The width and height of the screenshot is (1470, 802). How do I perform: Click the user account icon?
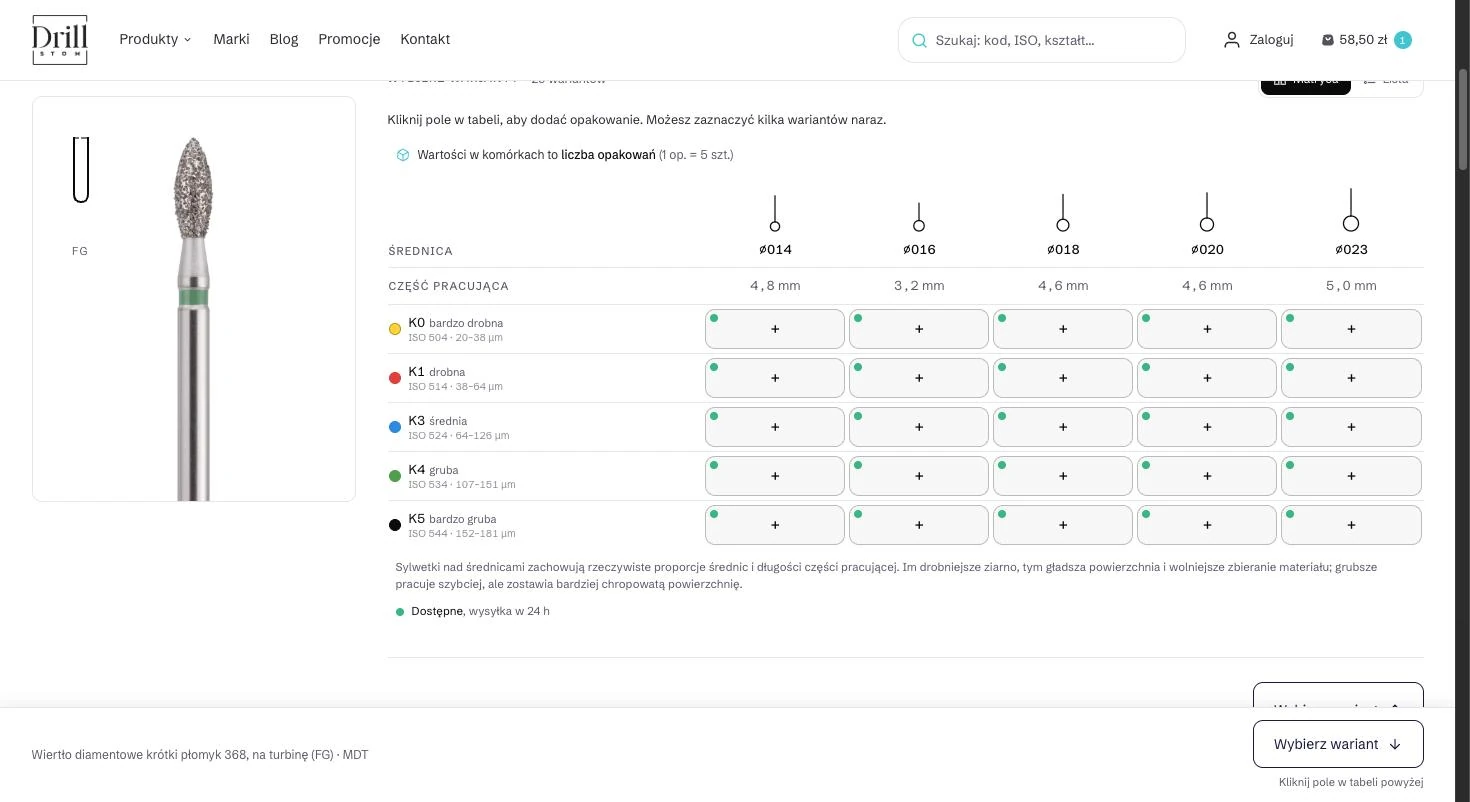pos(1231,40)
